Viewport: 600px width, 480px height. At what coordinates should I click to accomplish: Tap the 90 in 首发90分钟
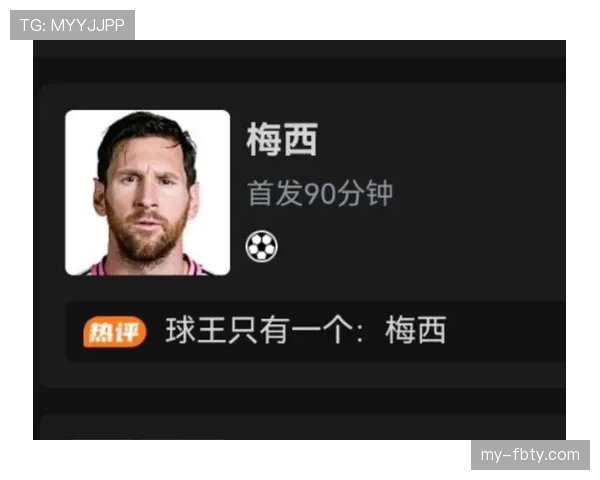[319, 194]
